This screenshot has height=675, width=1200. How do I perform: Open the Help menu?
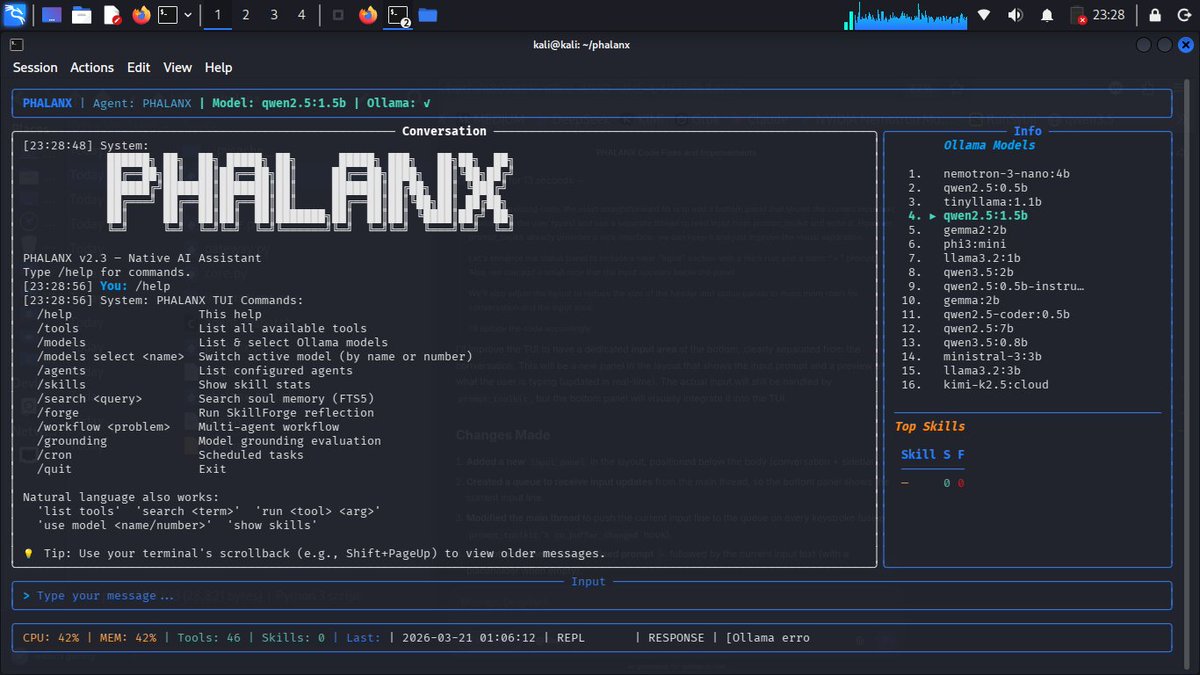pos(218,67)
